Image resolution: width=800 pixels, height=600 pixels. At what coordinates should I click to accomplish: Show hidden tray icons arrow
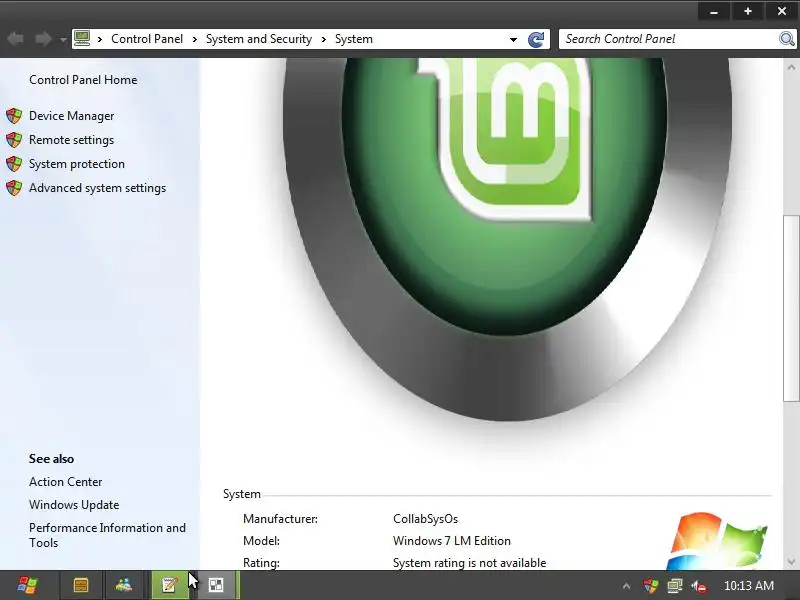pyautogui.click(x=627, y=586)
